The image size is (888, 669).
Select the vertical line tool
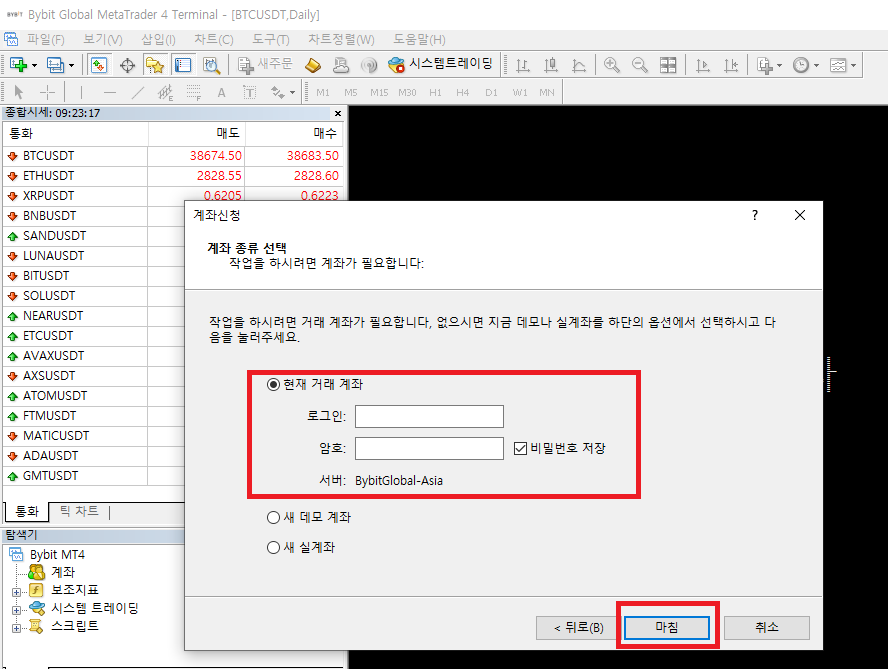[82, 92]
